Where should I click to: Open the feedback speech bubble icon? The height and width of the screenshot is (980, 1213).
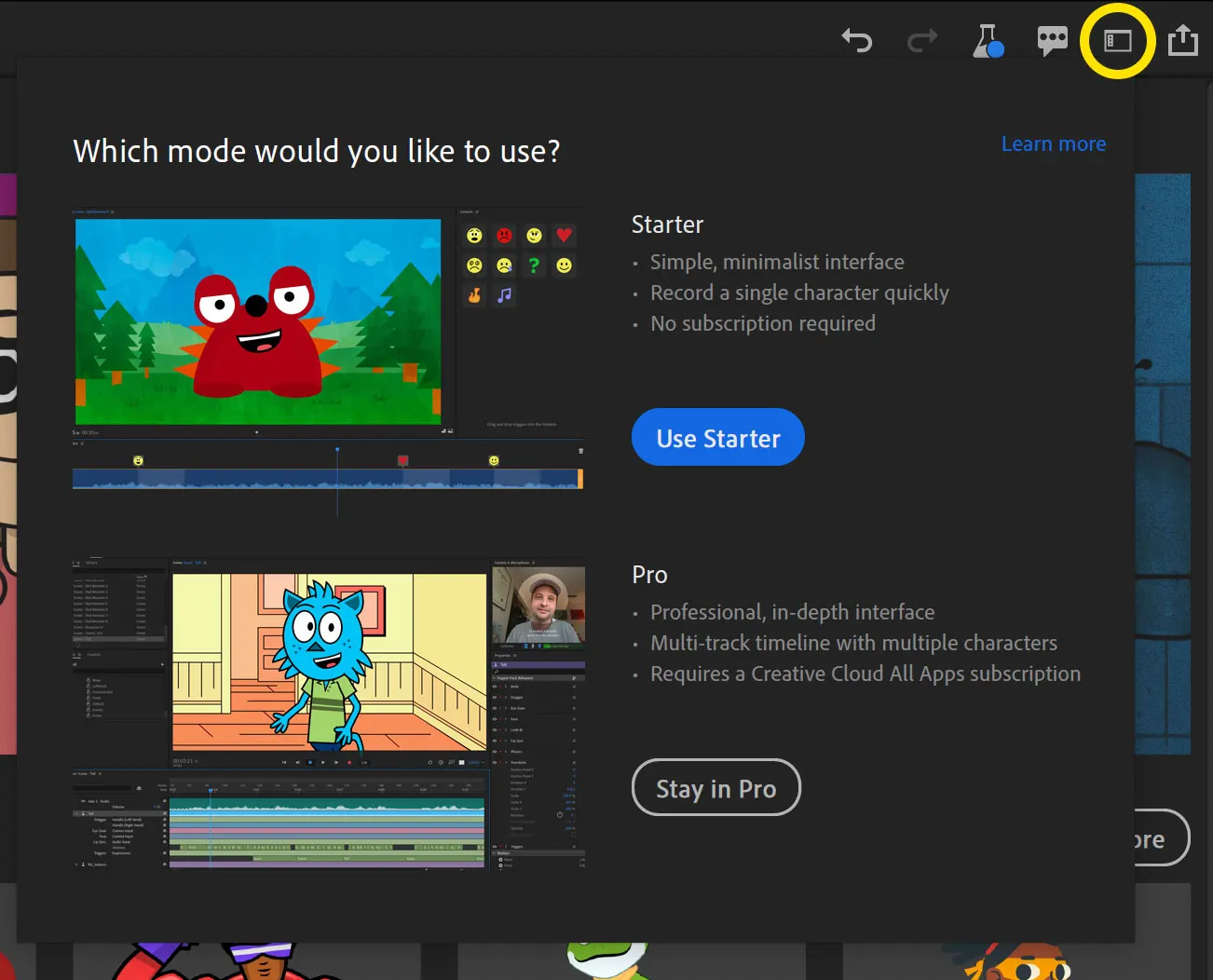(x=1052, y=40)
